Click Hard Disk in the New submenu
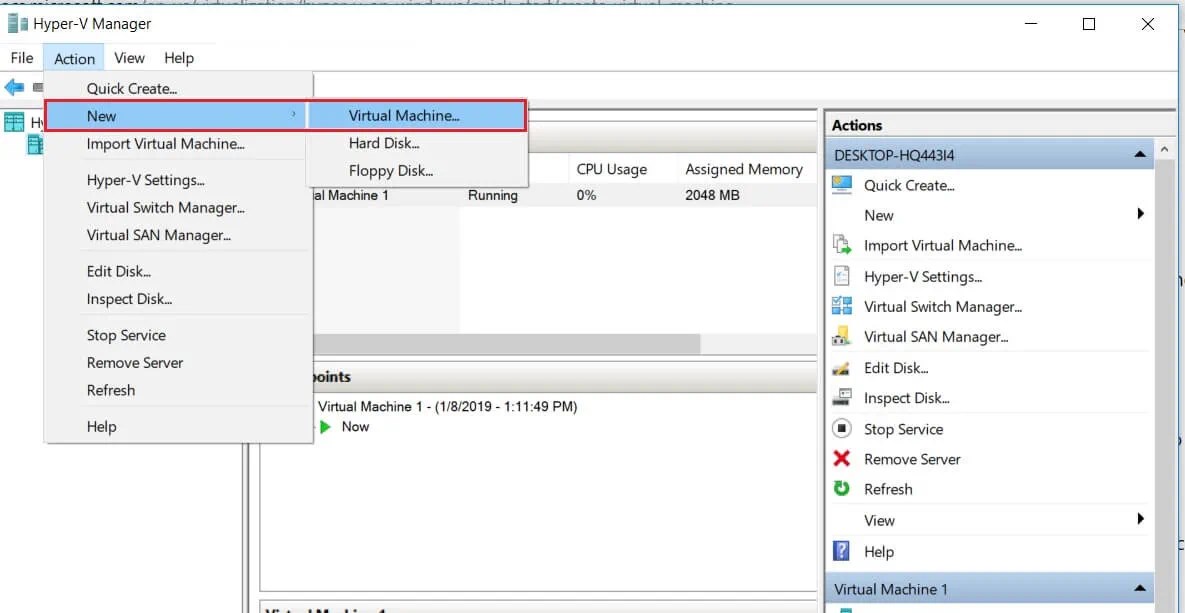This screenshot has height=613, width=1185. pos(383,142)
